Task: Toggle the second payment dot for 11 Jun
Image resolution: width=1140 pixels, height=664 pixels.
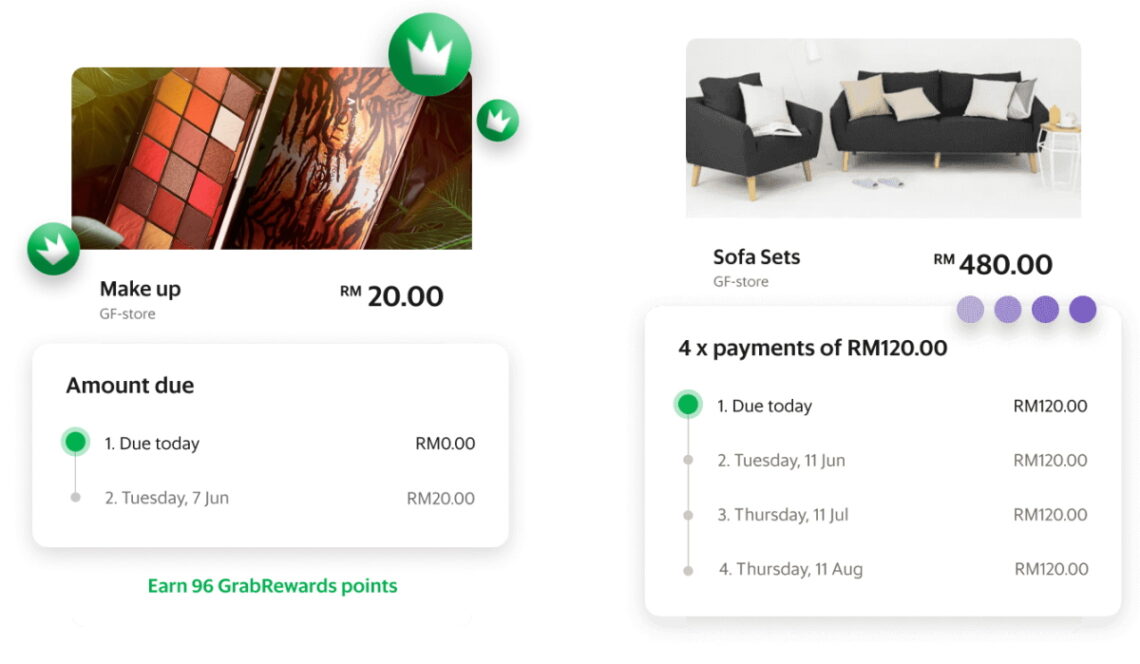Action: tap(687, 461)
